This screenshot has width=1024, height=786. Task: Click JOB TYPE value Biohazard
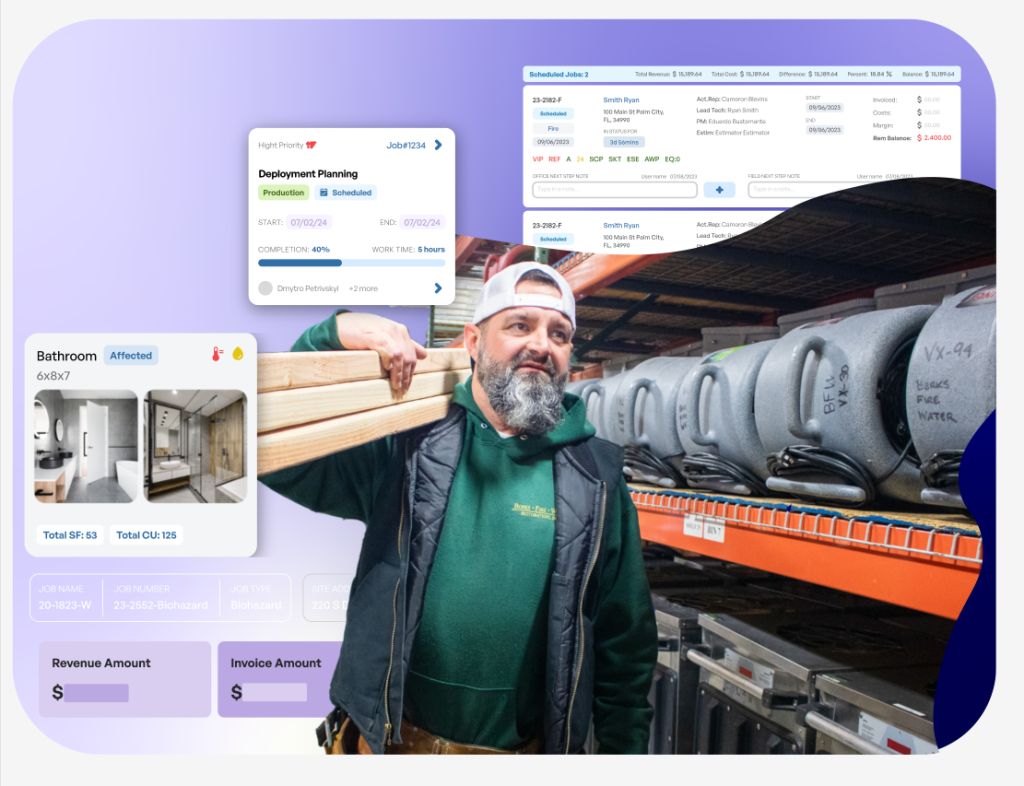256,605
